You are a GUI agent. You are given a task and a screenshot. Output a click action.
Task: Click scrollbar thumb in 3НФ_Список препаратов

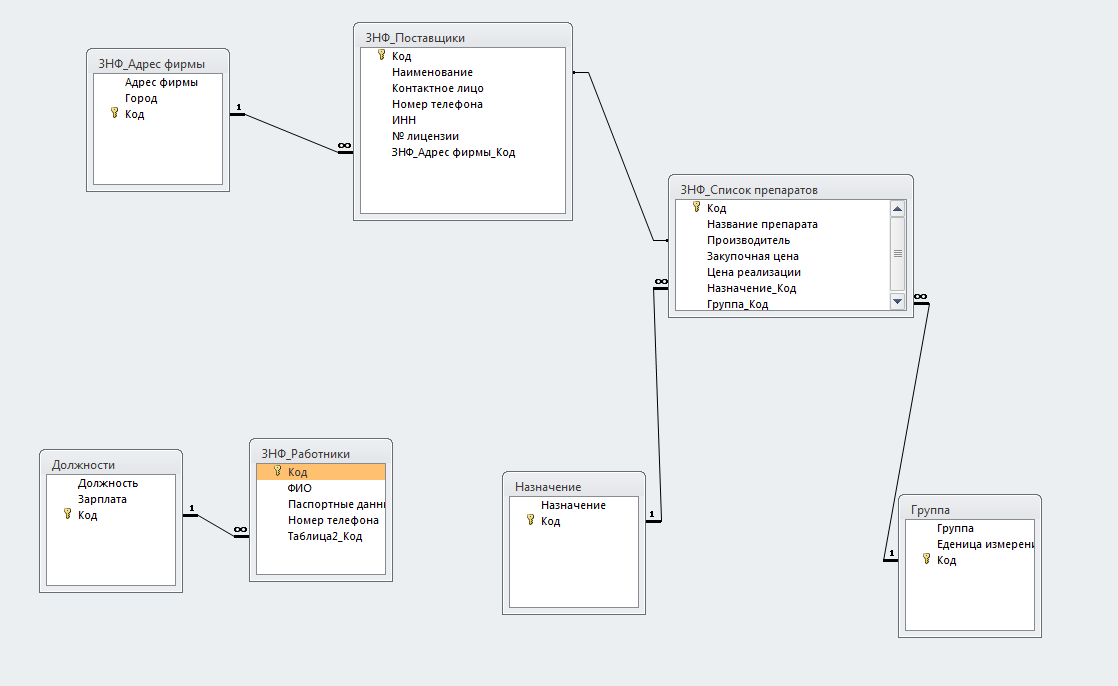(898, 254)
